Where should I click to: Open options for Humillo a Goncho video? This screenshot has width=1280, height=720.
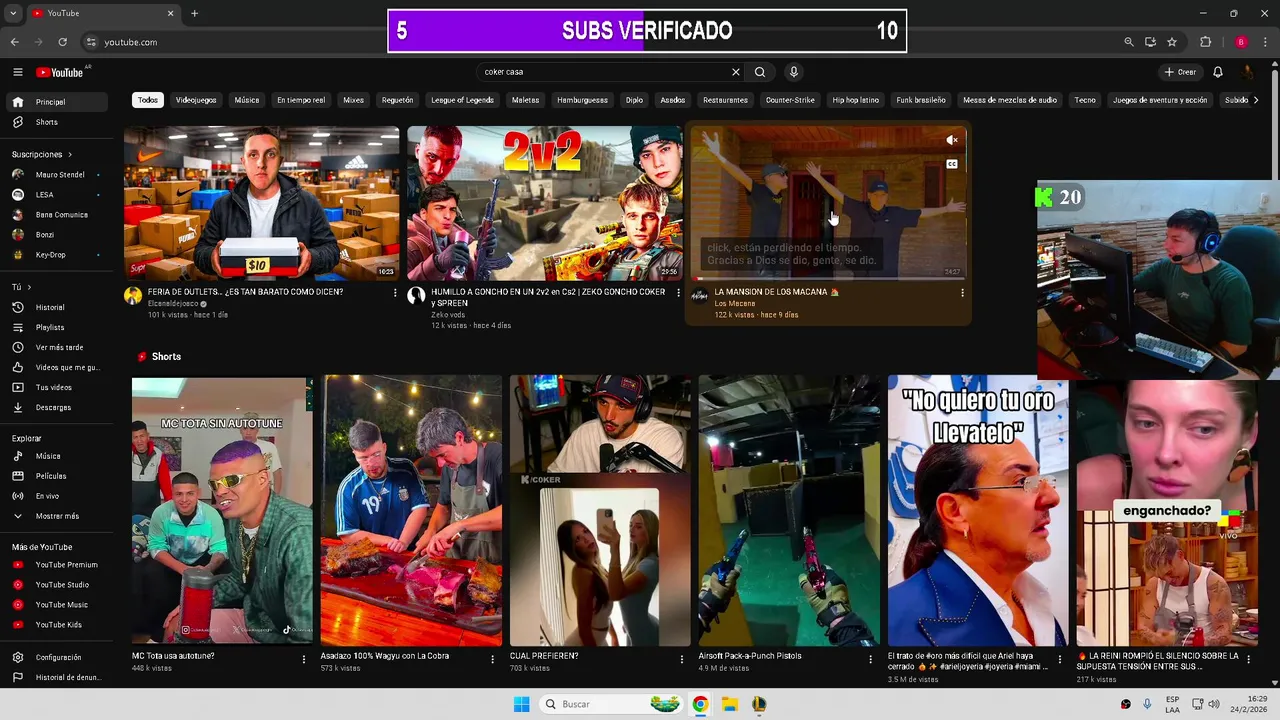pos(678,293)
